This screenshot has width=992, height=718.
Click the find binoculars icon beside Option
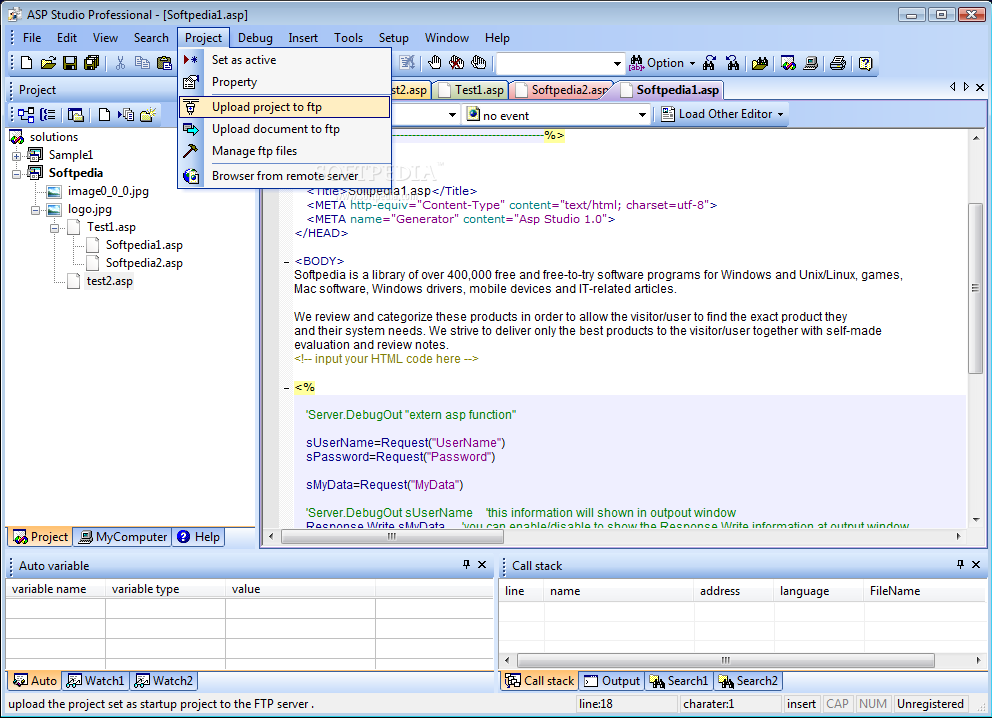(636, 63)
